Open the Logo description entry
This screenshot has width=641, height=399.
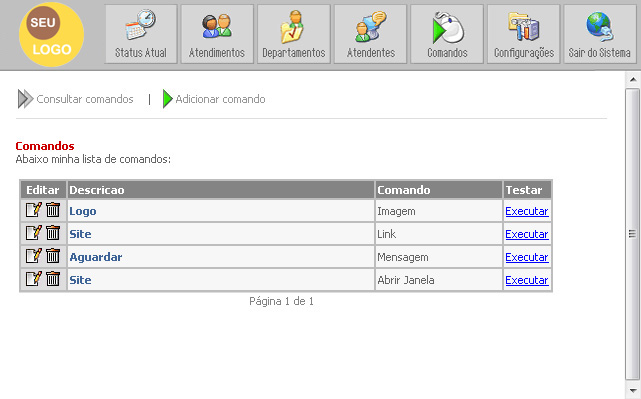83,211
